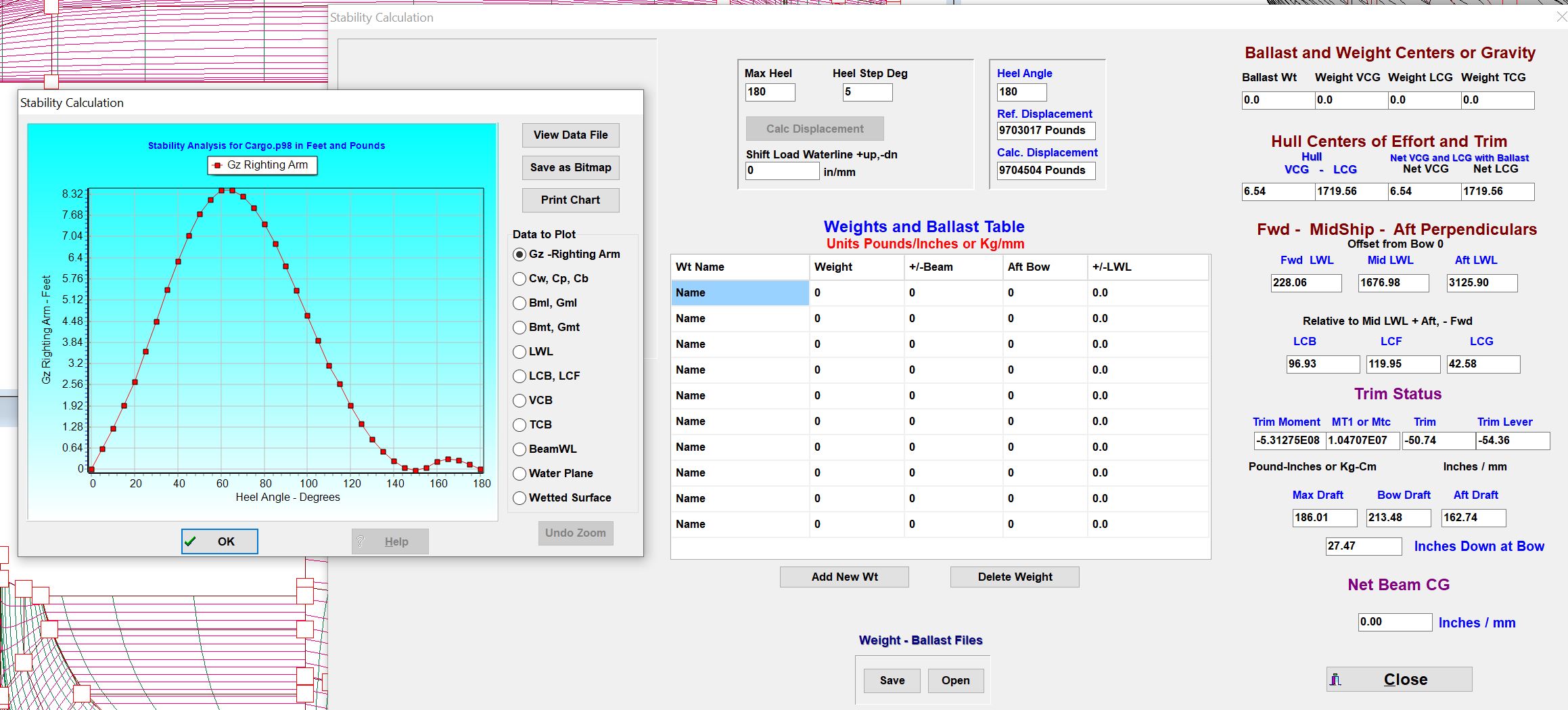Click the Trim Moment value field
The width and height of the screenshot is (1568, 710).
(1290, 441)
